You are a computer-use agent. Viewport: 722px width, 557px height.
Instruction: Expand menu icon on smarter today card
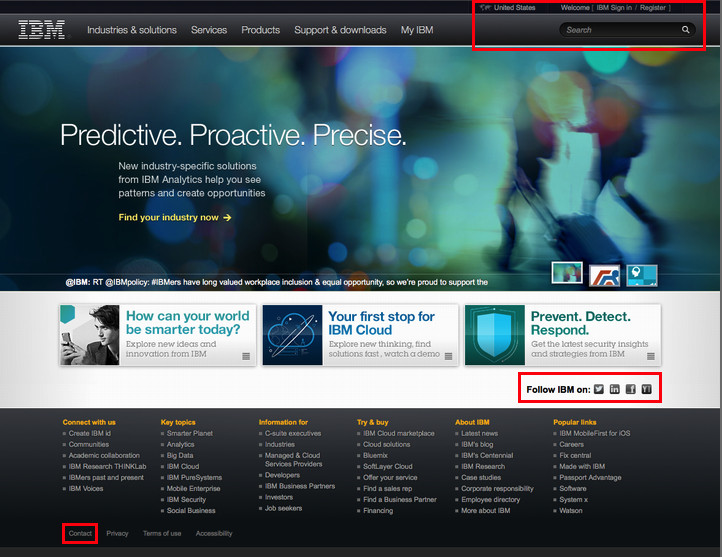[x=246, y=356]
